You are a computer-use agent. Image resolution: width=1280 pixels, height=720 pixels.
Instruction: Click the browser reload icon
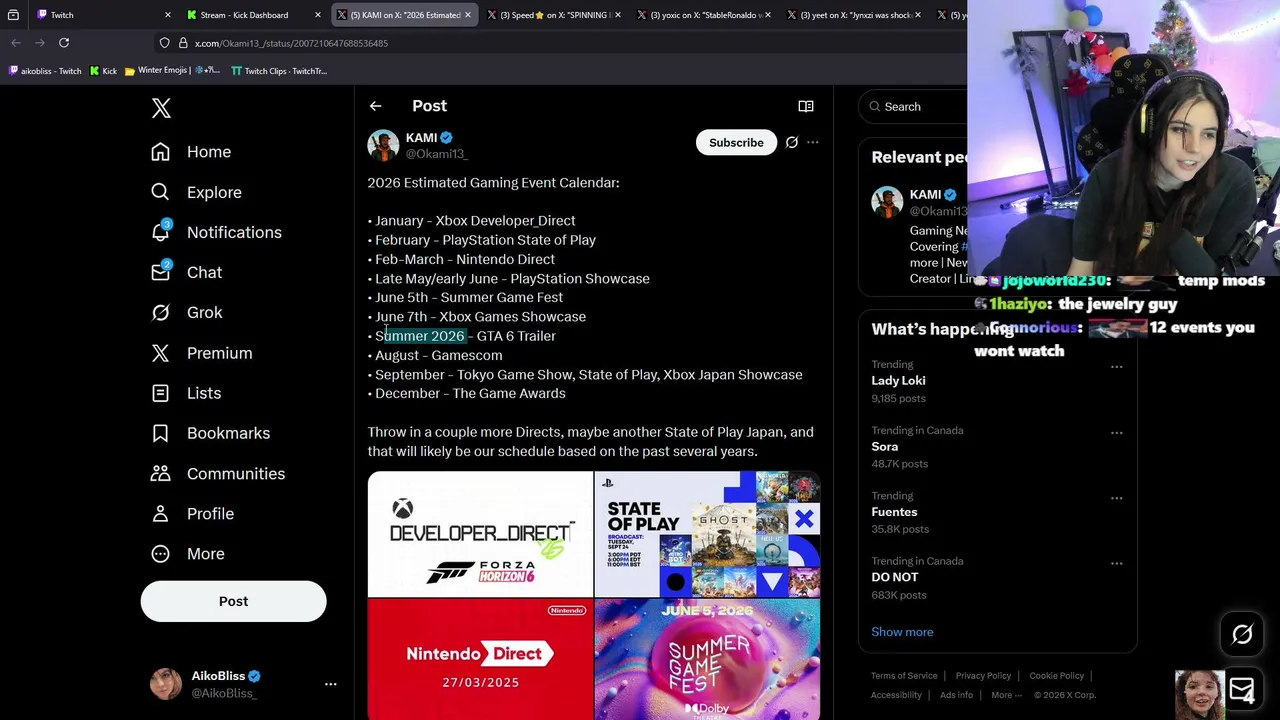click(64, 43)
